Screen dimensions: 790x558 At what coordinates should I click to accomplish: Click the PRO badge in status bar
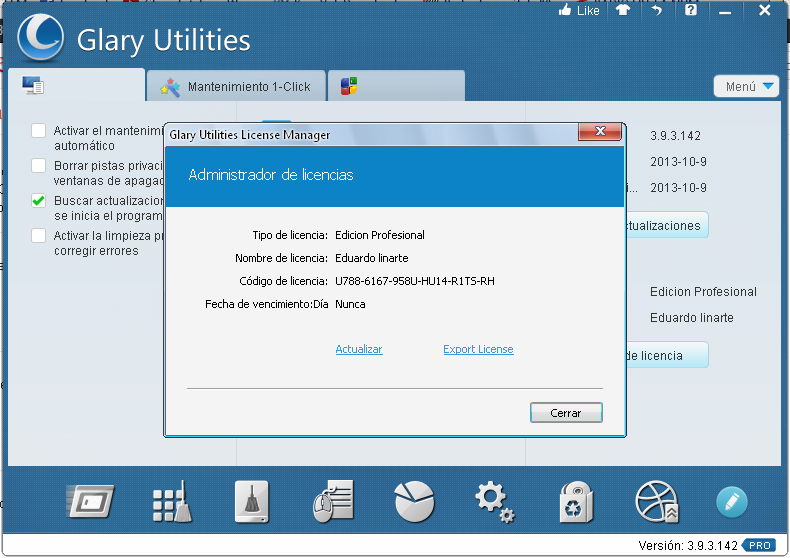tap(759, 545)
